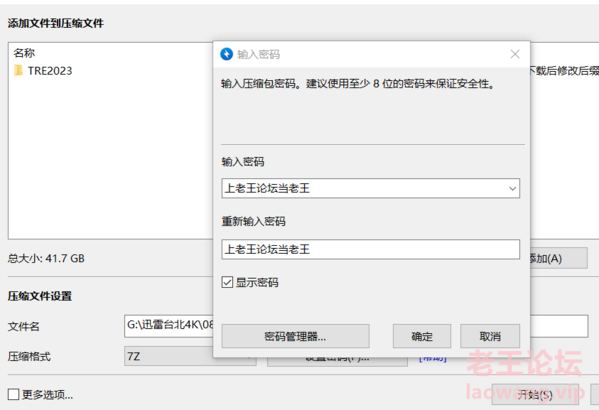Uncheck the 显示密码 checkbox
Viewport: 599px width, 410px height.
pos(227,282)
